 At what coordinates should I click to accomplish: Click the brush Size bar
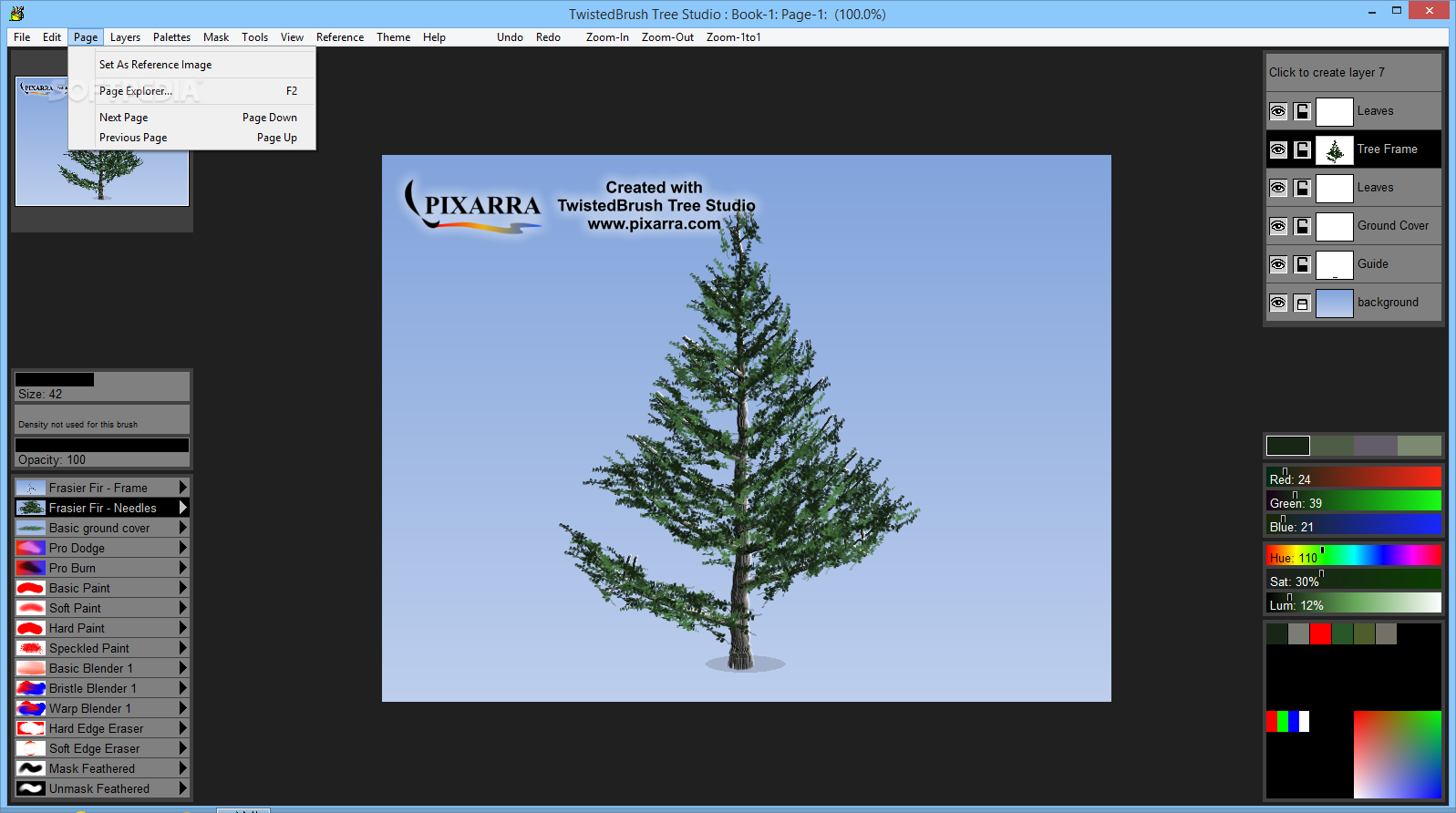[x=102, y=386]
